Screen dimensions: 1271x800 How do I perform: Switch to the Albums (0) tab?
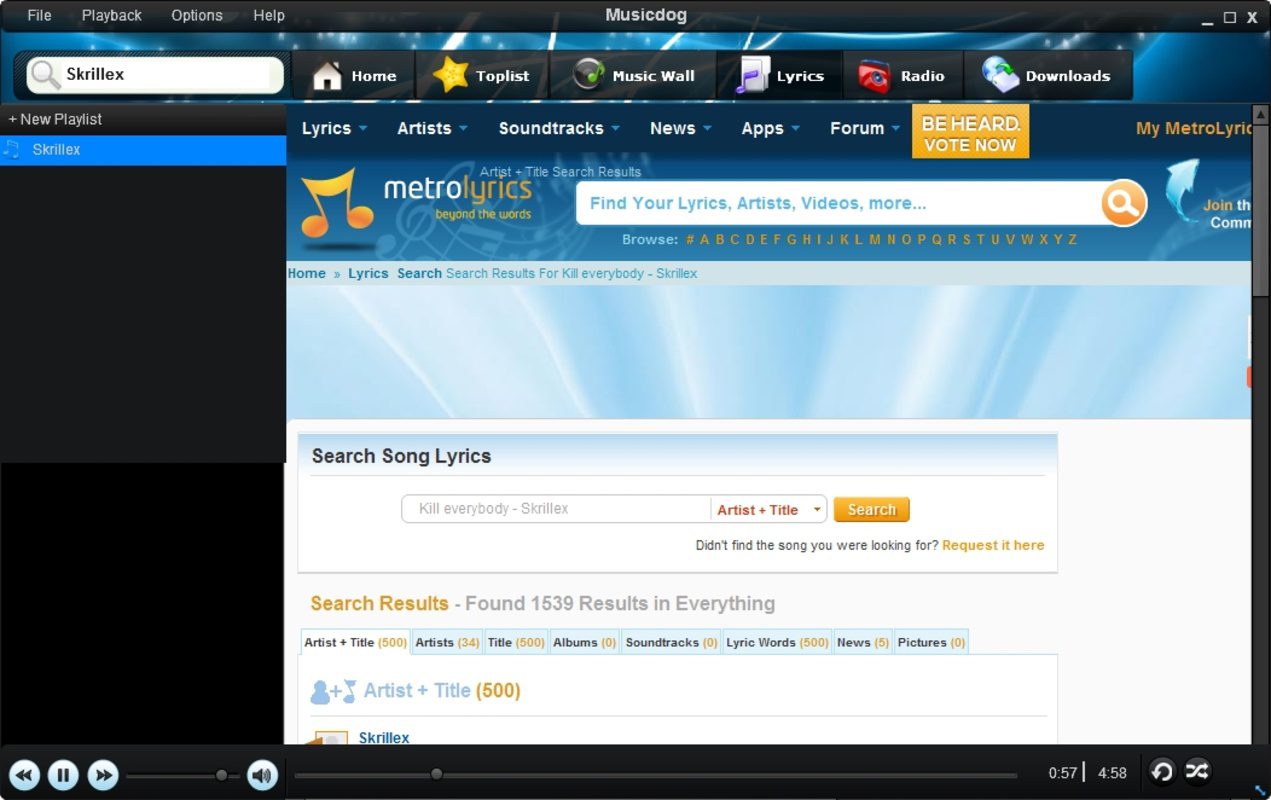[585, 642]
